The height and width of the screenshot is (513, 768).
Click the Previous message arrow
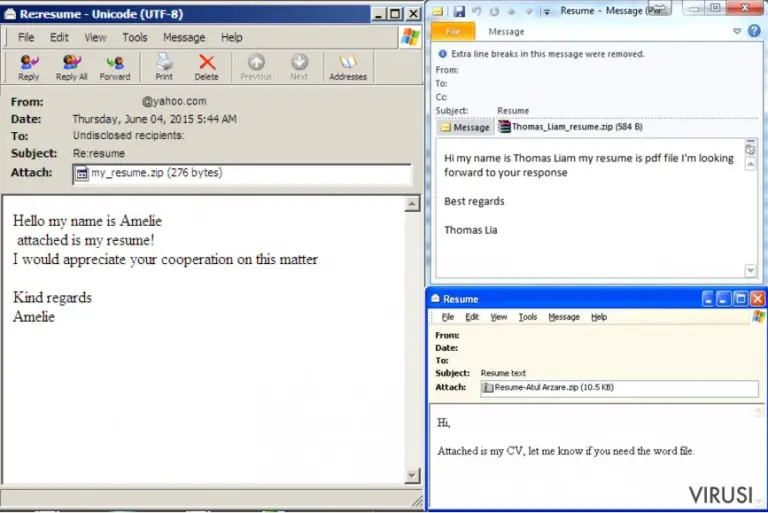pos(256,68)
